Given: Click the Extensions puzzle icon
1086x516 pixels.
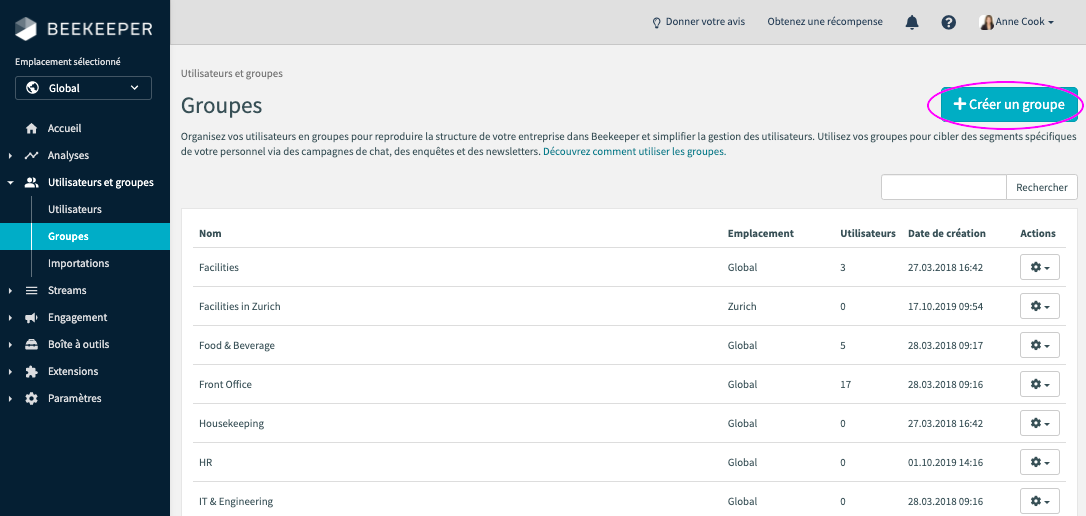Looking at the screenshot, I should click(x=31, y=372).
